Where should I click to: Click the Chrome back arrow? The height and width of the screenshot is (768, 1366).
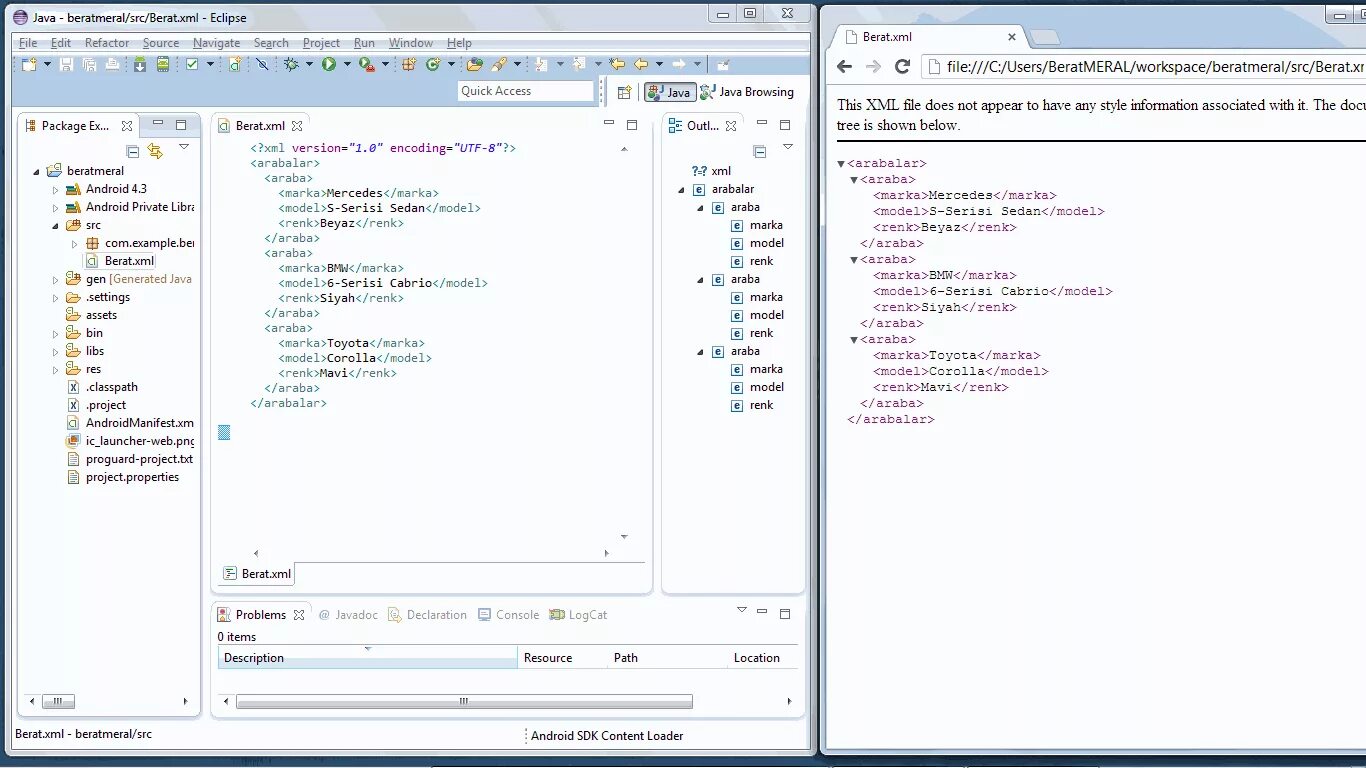[x=844, y=66]
